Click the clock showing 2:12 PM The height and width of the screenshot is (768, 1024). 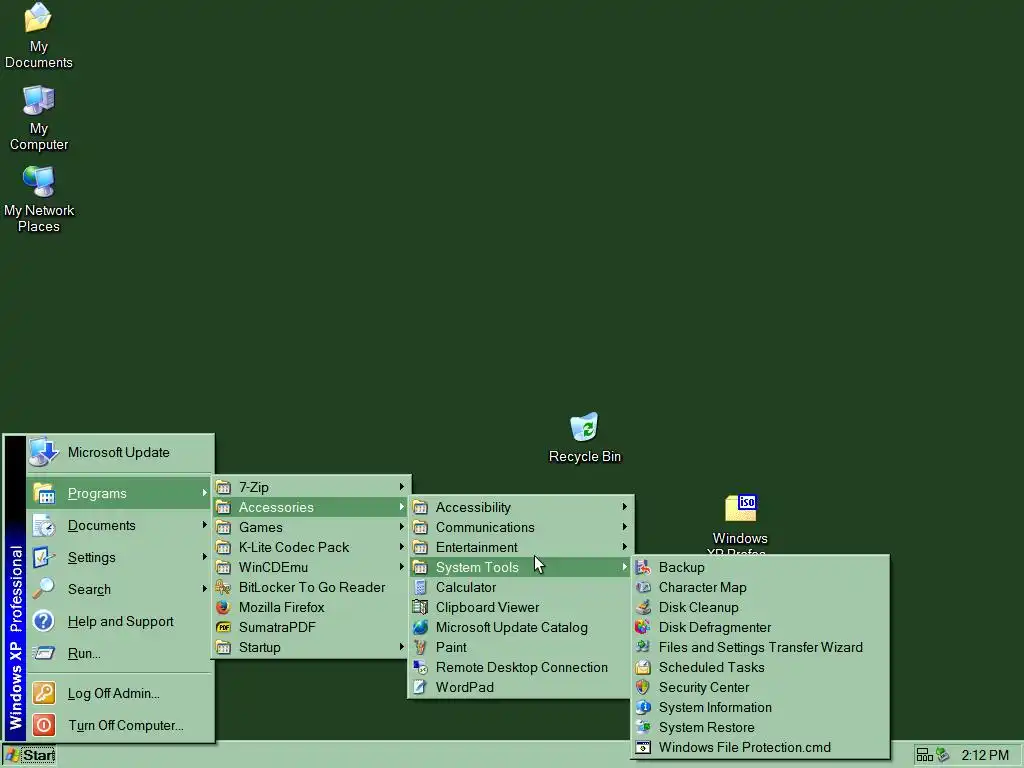[x=985, y=755]
